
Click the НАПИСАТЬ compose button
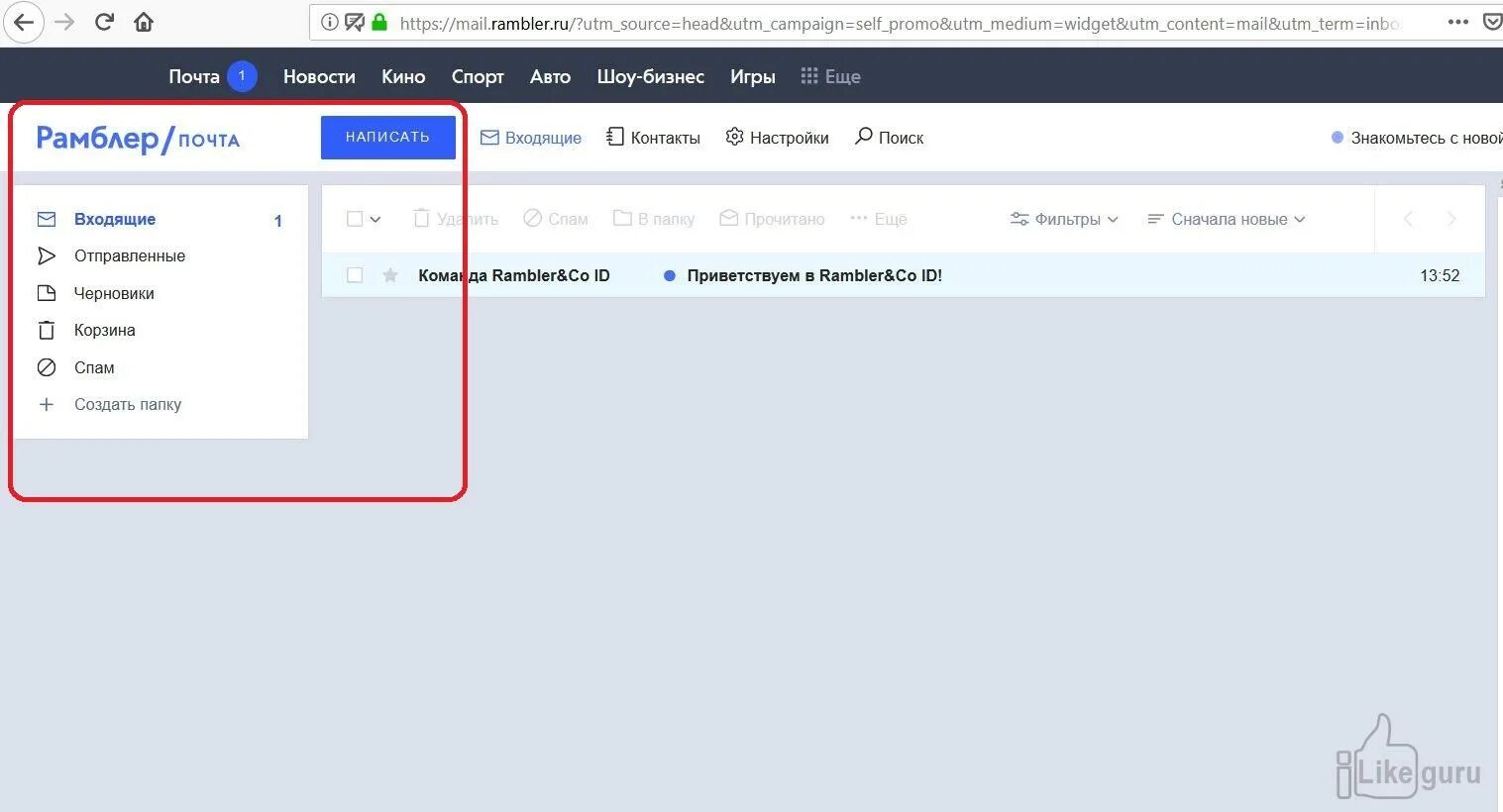(x=388, y=138)
